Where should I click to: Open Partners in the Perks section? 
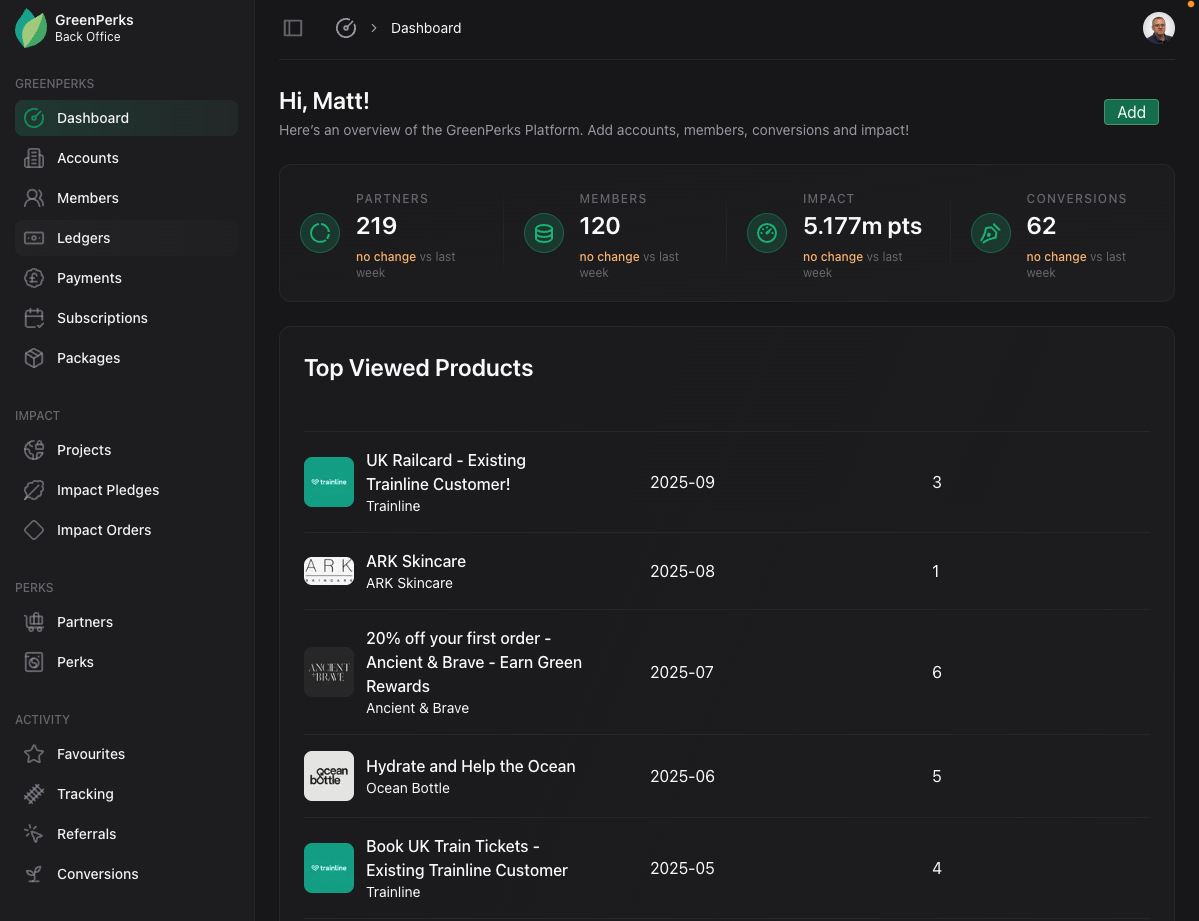pyautogui.click(x=84, y=622)
